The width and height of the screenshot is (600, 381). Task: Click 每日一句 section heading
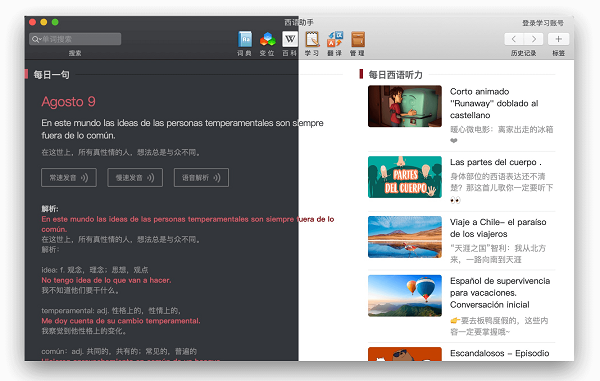52,75
